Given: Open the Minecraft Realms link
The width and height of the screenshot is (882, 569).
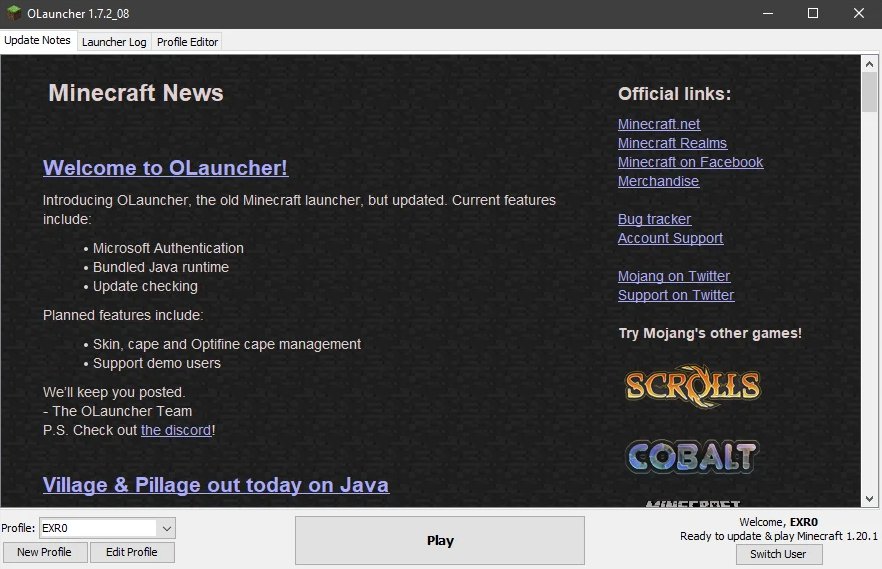Looking at the screenshot, I should click(672, 143).
